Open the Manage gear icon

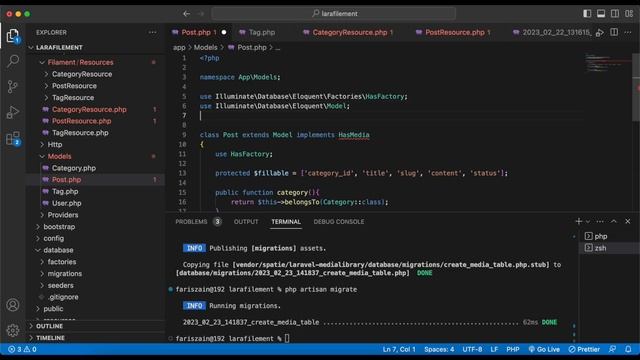13,330
